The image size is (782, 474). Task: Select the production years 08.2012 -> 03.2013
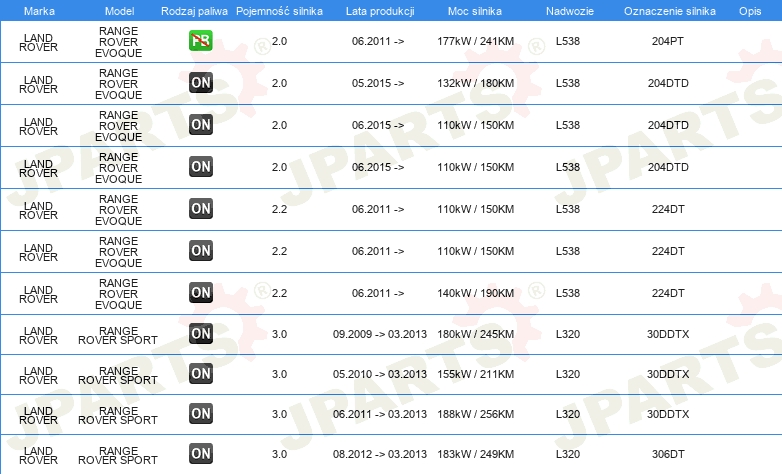point(380,454)
